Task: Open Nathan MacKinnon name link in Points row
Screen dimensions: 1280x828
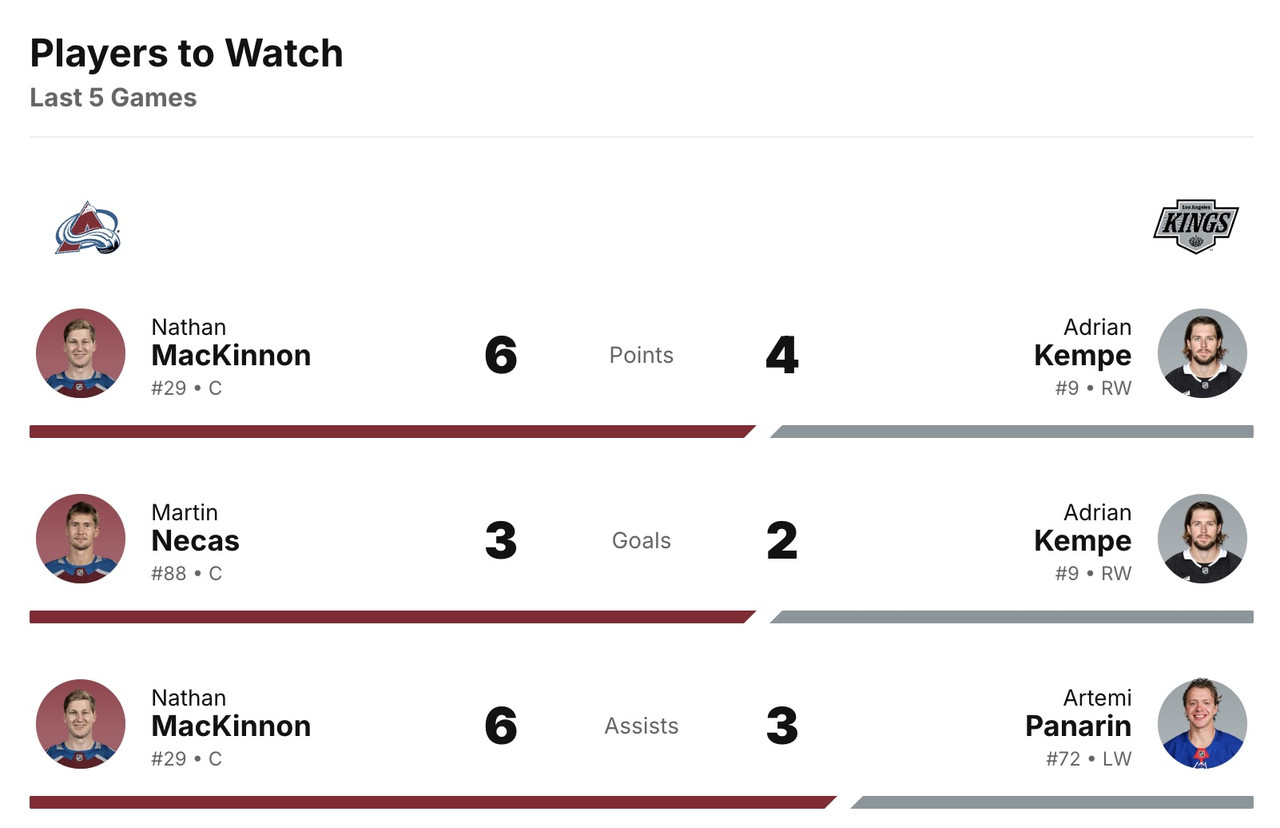Action: 231,355
